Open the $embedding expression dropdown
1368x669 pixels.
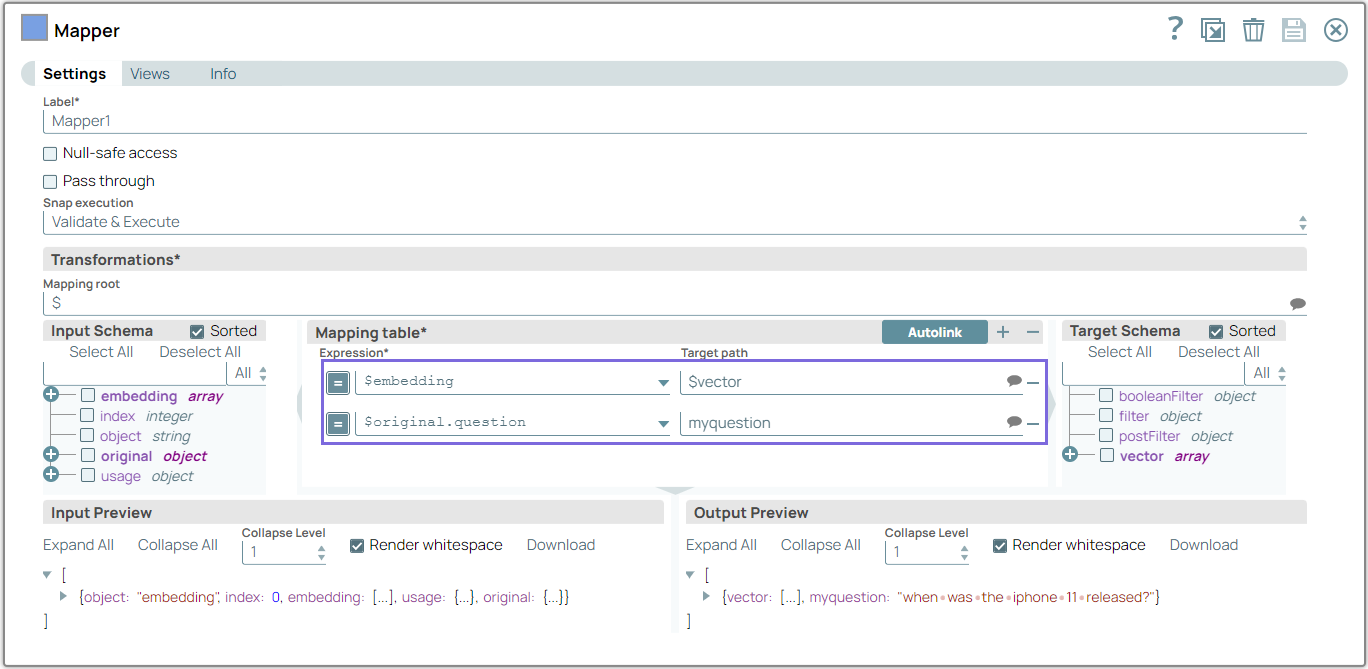pyautogui.click(x=663, y=382)
